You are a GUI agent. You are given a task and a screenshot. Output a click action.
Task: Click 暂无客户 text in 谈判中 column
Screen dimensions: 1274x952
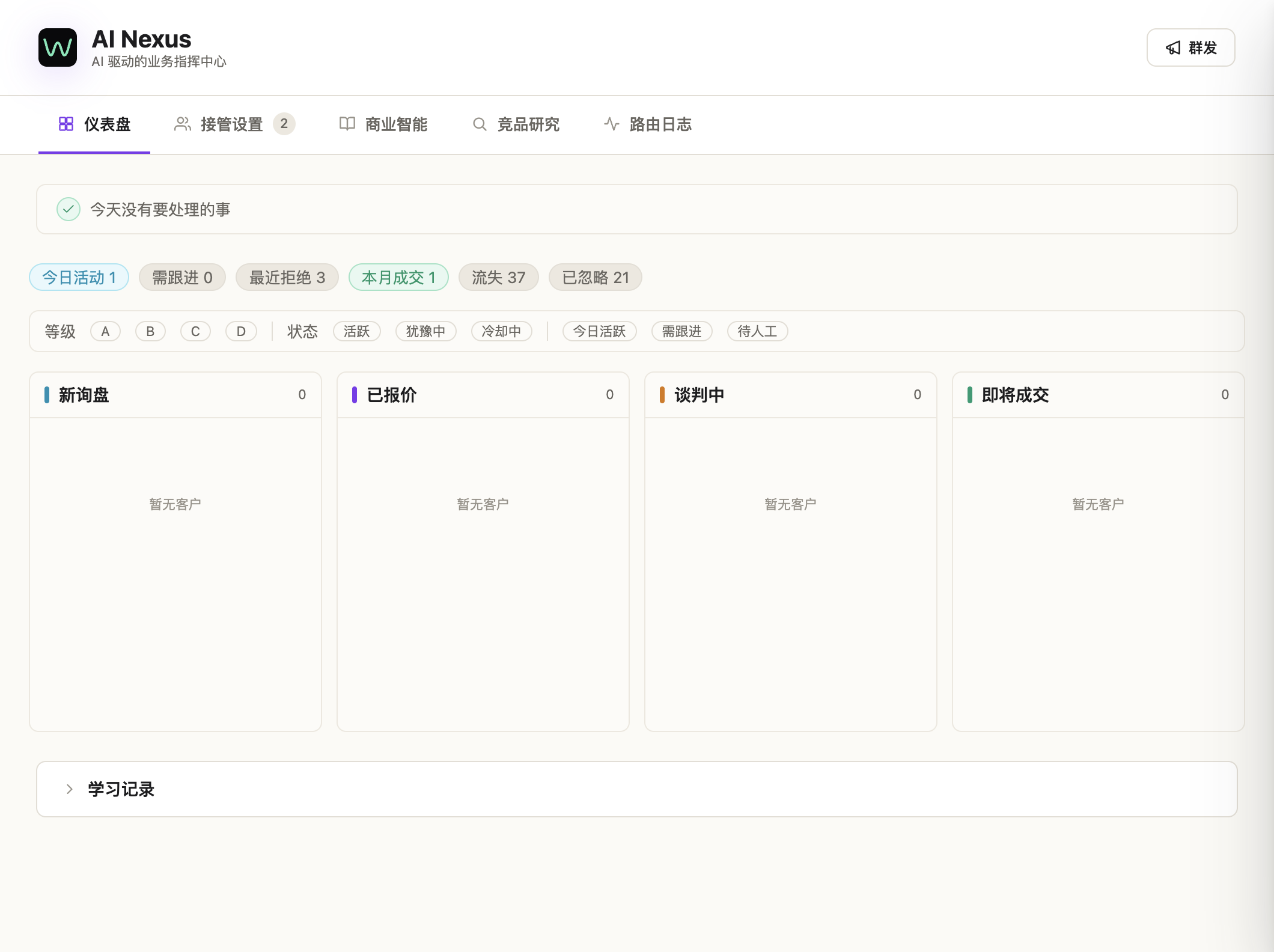coord(791,504)
